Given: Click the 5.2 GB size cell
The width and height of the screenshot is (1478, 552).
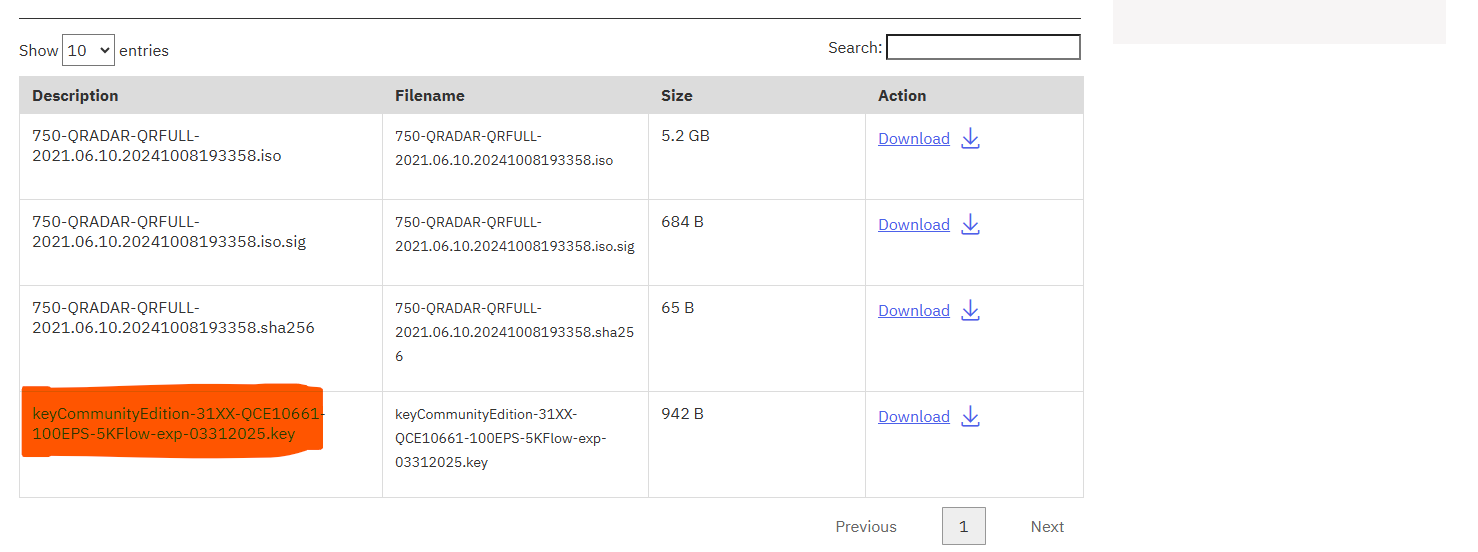Looking at the screenshot, I should pyautogui.click(x=685, y=136).
